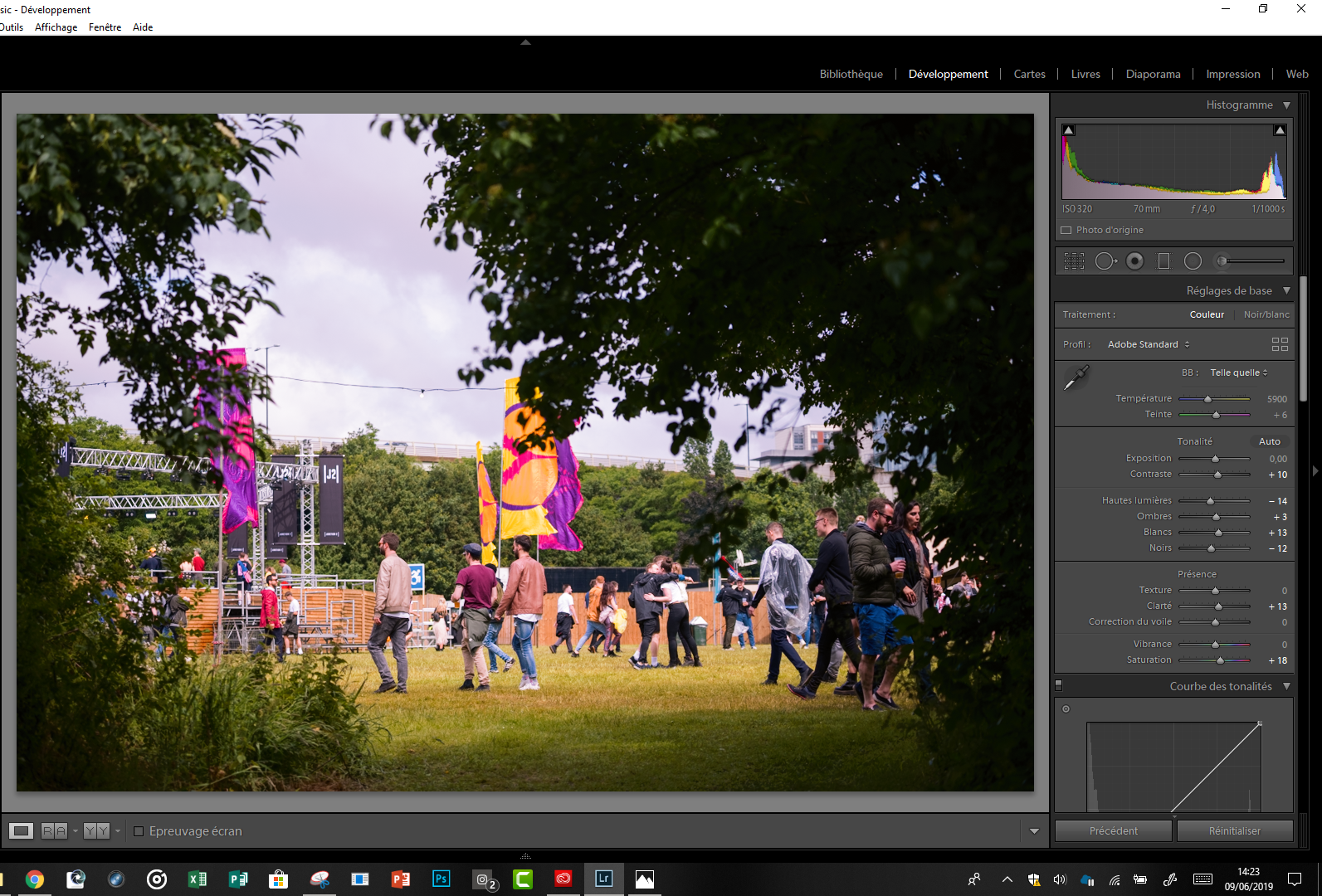Image resolution: width=1322 pixels, height=896 pixels.
Task: Select the red eye correction tool
Action: click(x=1134, y=261)
